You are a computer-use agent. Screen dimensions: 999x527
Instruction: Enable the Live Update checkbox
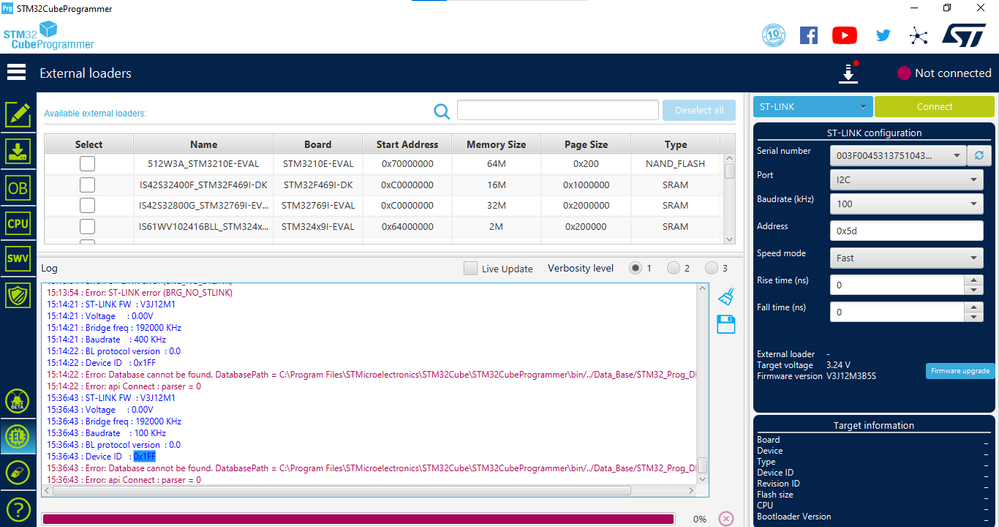click(x=470, y=268)
